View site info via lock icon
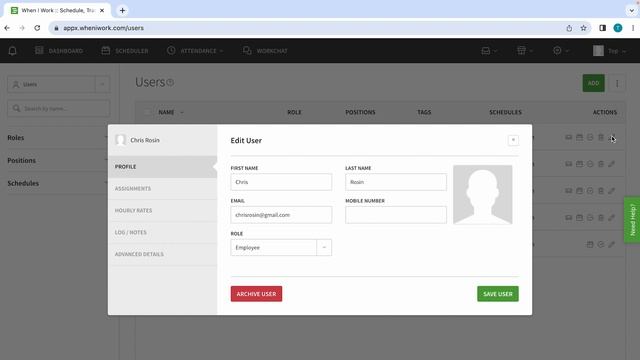This screenshot has height=360, width=640. click(56, 28)
